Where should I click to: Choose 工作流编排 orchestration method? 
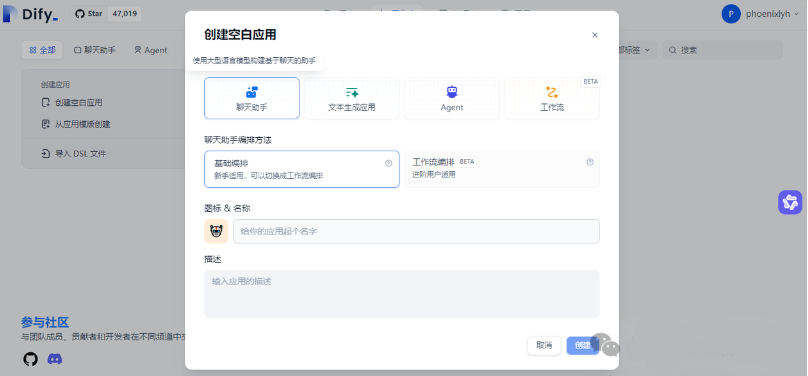click(502, 169)
